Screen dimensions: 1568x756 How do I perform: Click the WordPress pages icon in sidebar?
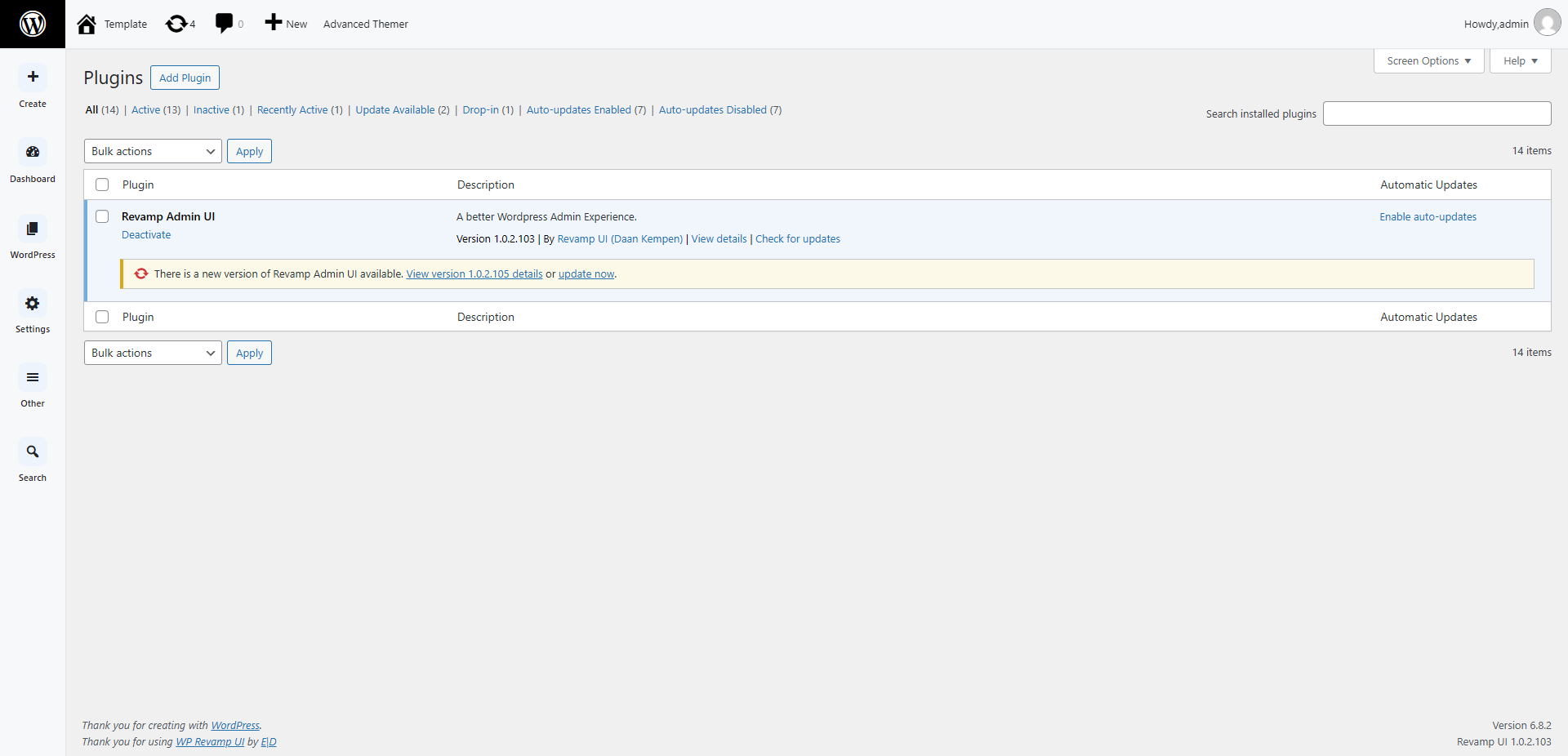33,229
